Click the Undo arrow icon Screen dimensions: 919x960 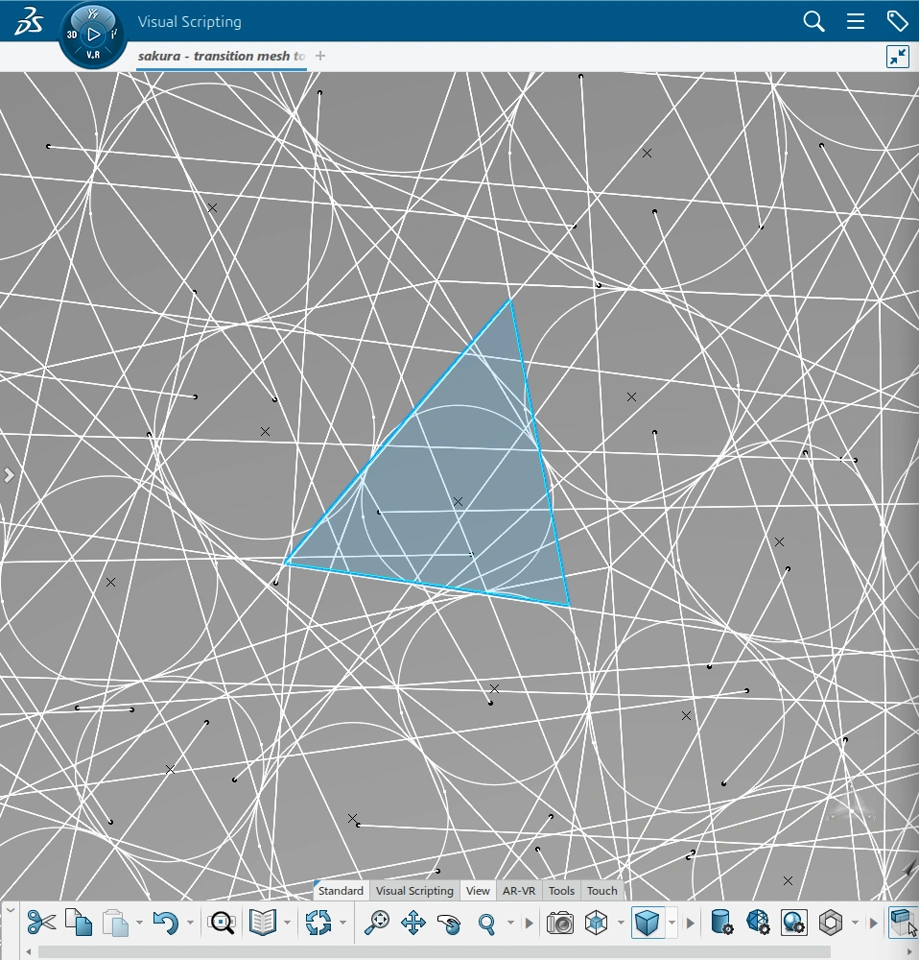[x=165, y=922]
